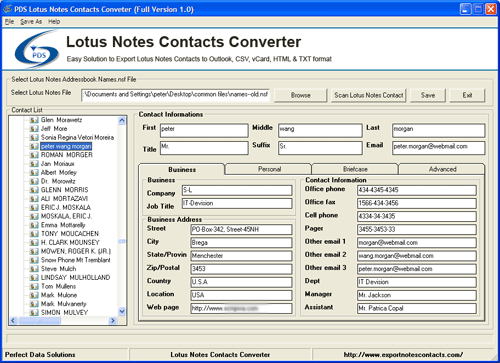Click contact icon beside Snow Phone Mt Tremblant
This screenshot has width=500, height=363.
(34, 260)
